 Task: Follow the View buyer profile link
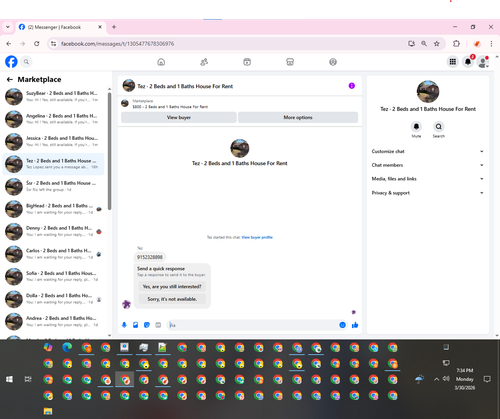click(257, 237)
